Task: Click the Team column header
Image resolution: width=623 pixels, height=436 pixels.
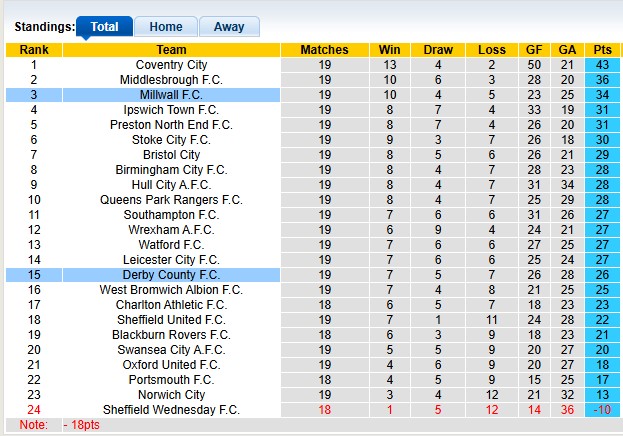Action: click(171, 50)
